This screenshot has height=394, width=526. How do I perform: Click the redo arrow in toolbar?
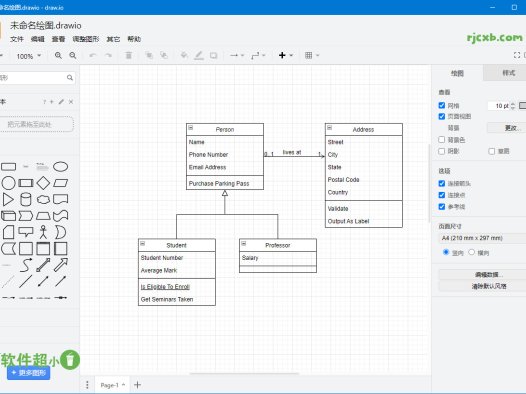(x=108, y=55)
